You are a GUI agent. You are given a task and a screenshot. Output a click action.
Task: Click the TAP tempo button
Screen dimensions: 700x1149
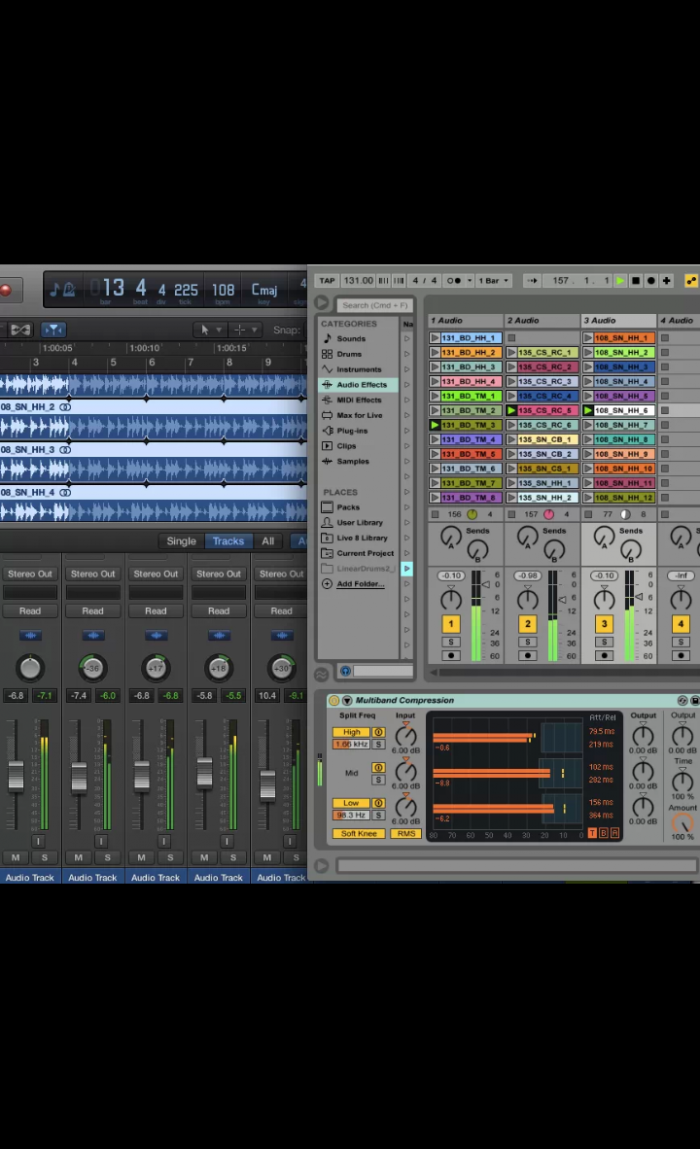[326, 281]
